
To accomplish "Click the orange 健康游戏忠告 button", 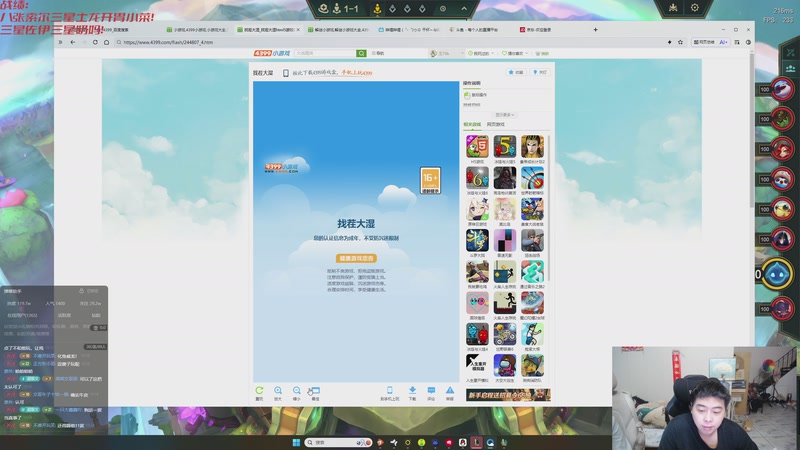I will (356, 258).
